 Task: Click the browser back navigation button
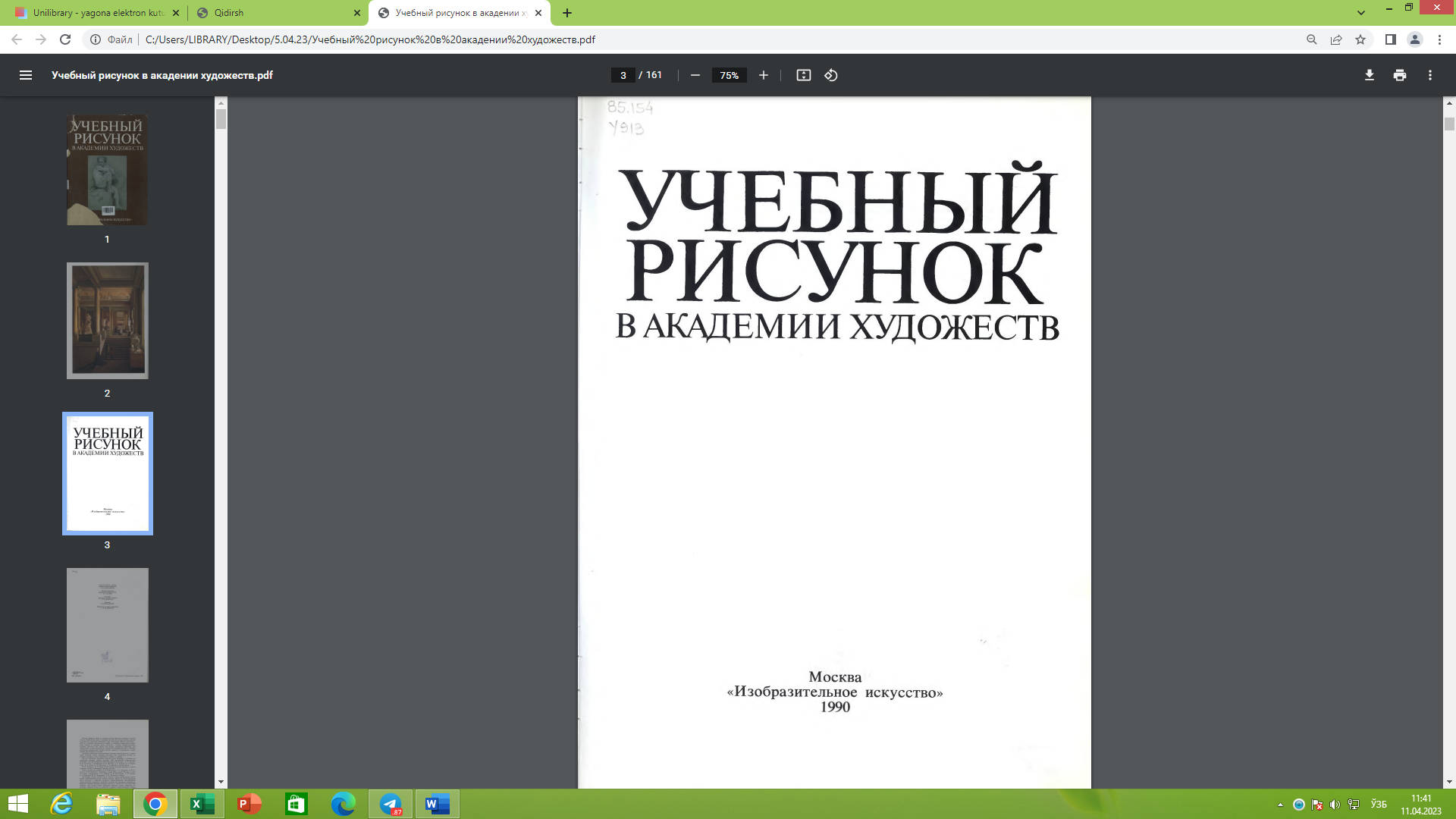(17, 39)
